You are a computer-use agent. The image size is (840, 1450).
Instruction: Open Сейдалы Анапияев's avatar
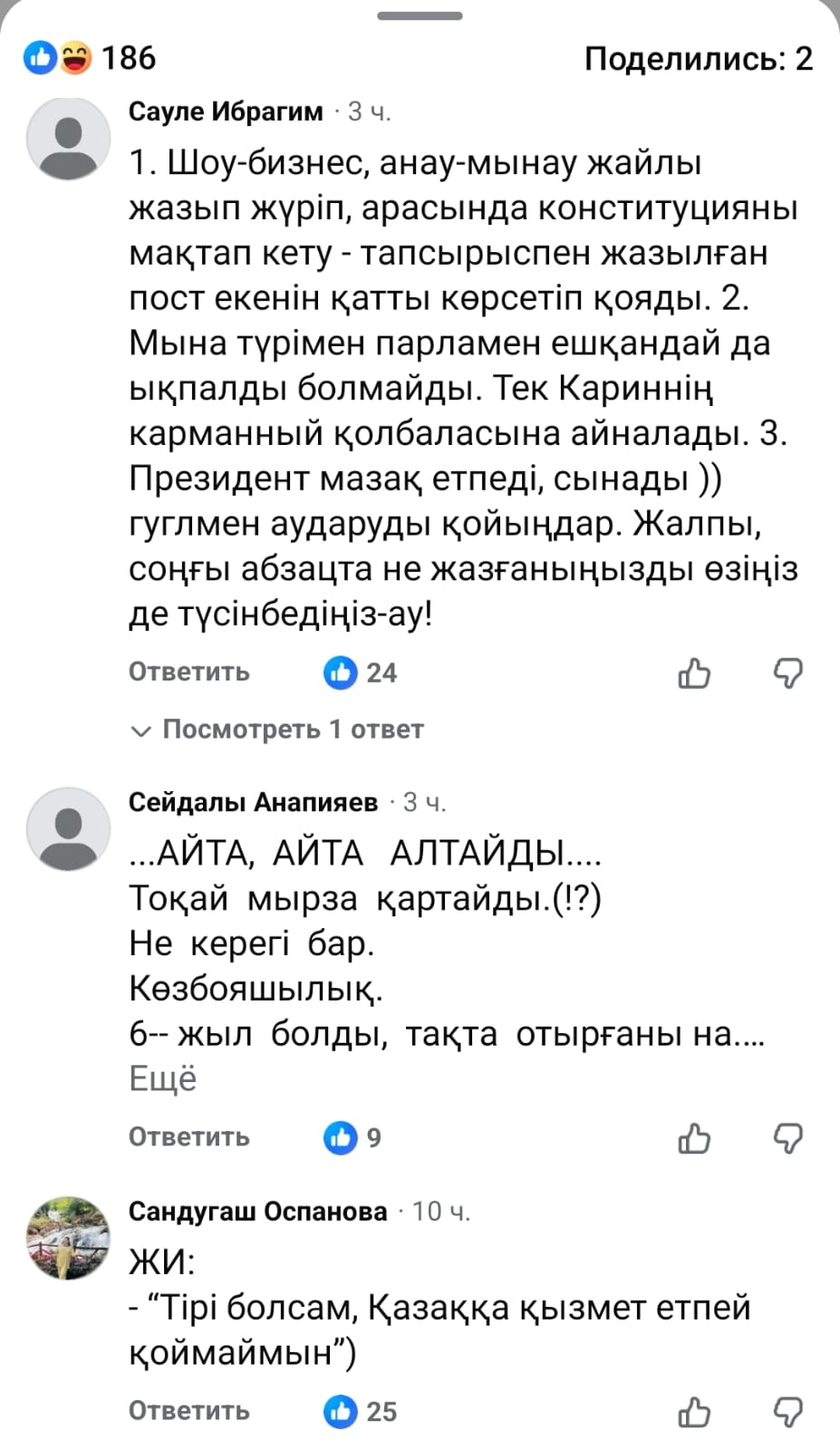point(68,828)
